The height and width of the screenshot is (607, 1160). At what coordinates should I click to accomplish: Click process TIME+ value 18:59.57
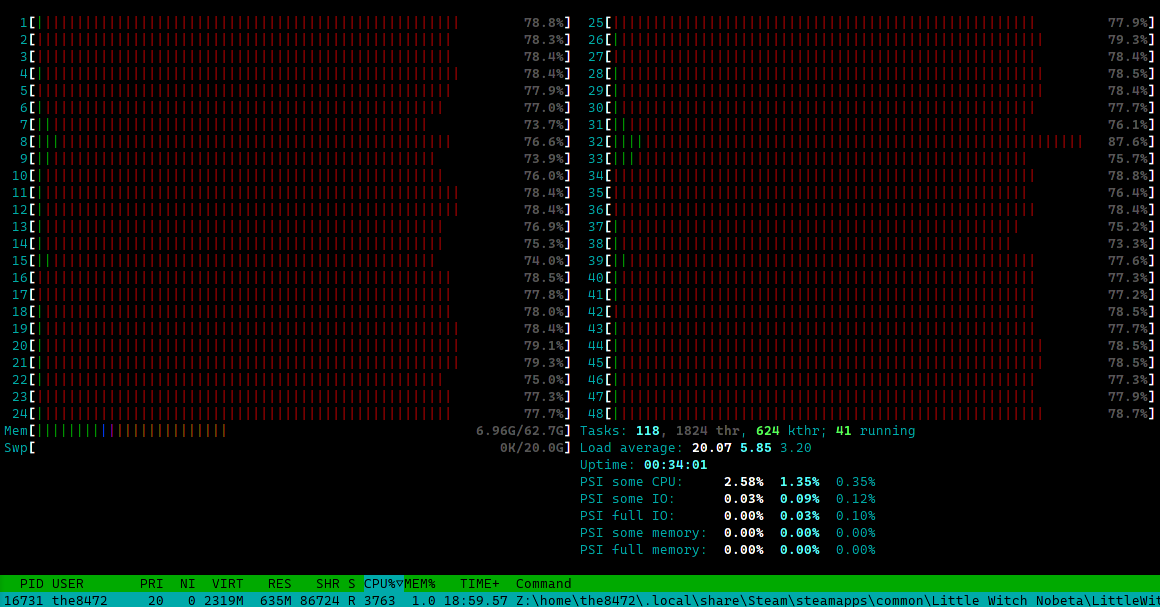coord(476,600)
